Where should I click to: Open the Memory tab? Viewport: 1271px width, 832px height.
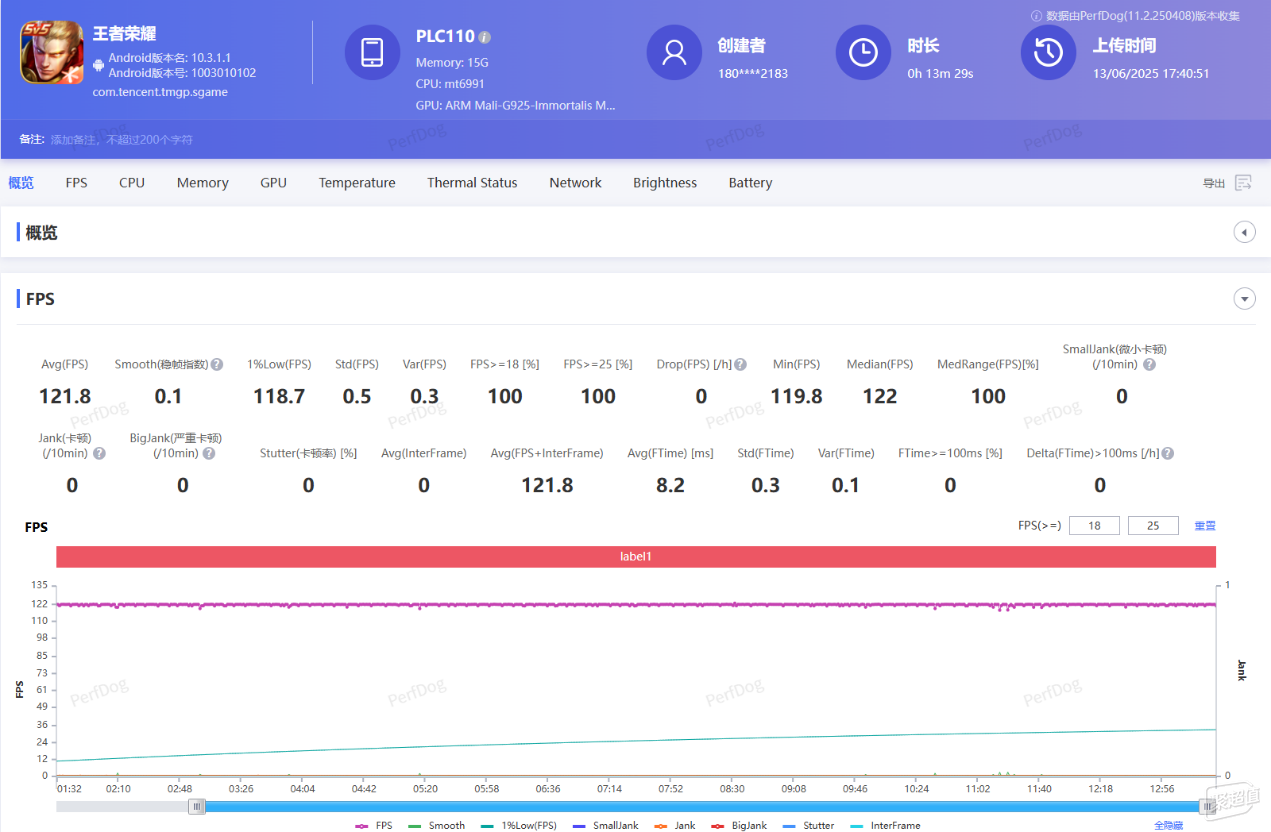click(203, 183)
